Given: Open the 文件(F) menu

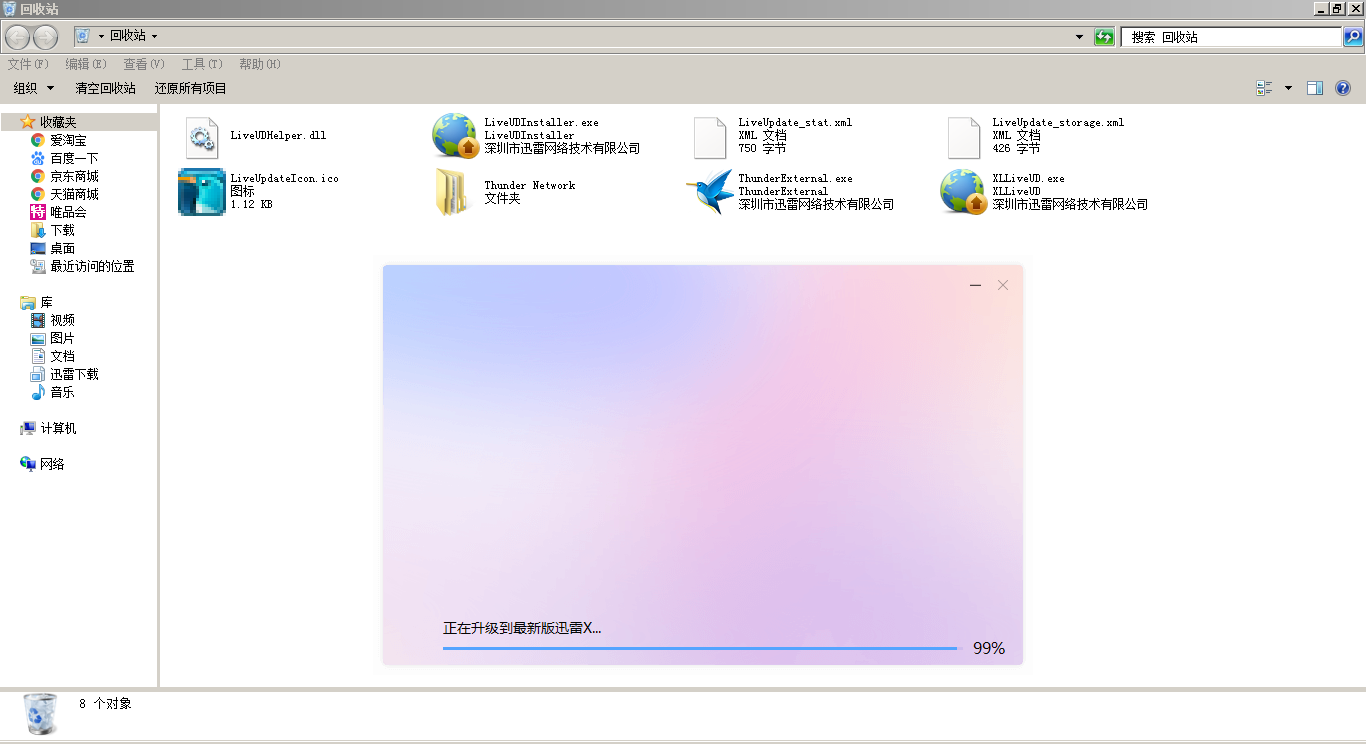Looking at the screenshot, I should [x=28, y=64].
